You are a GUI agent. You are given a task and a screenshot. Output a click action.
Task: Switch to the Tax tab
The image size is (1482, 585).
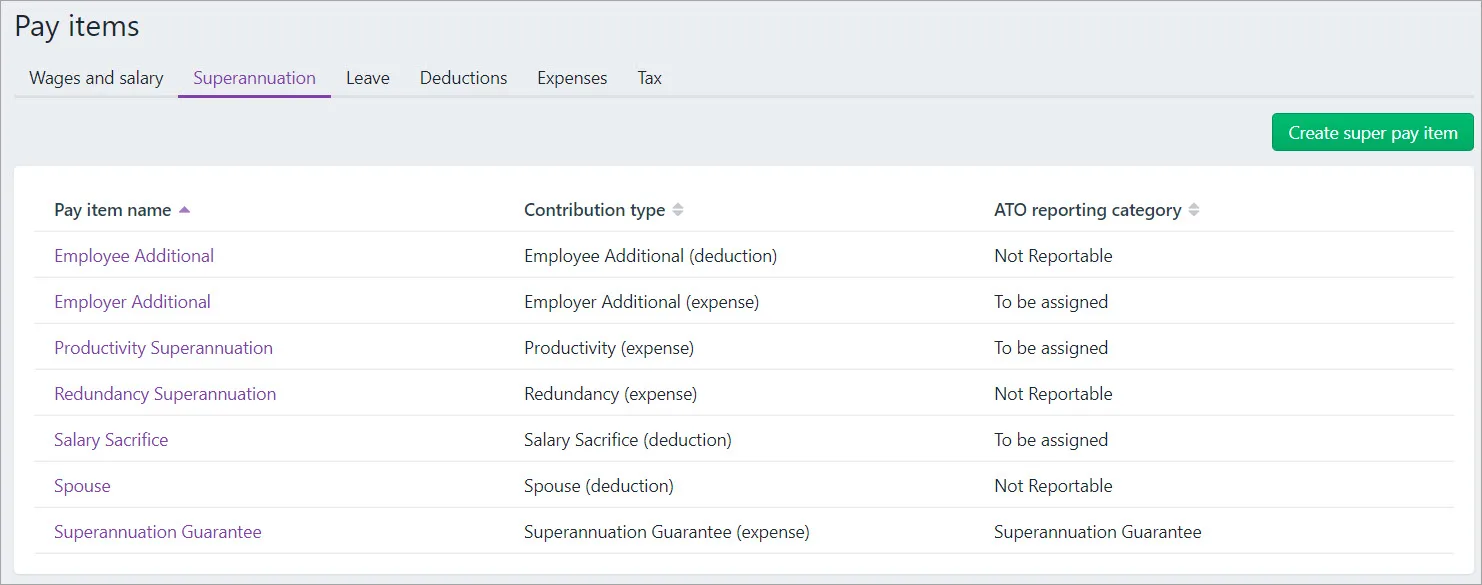[650, 78]
